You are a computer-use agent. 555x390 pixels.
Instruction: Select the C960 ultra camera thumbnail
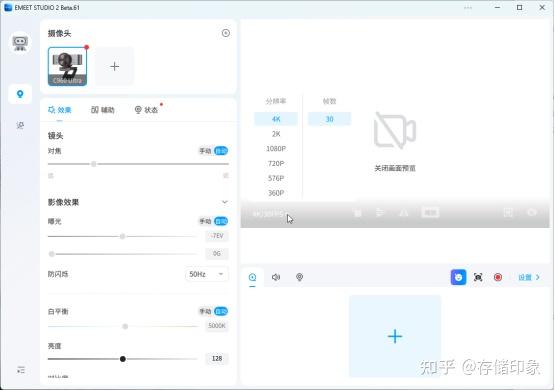coord(67,66)
